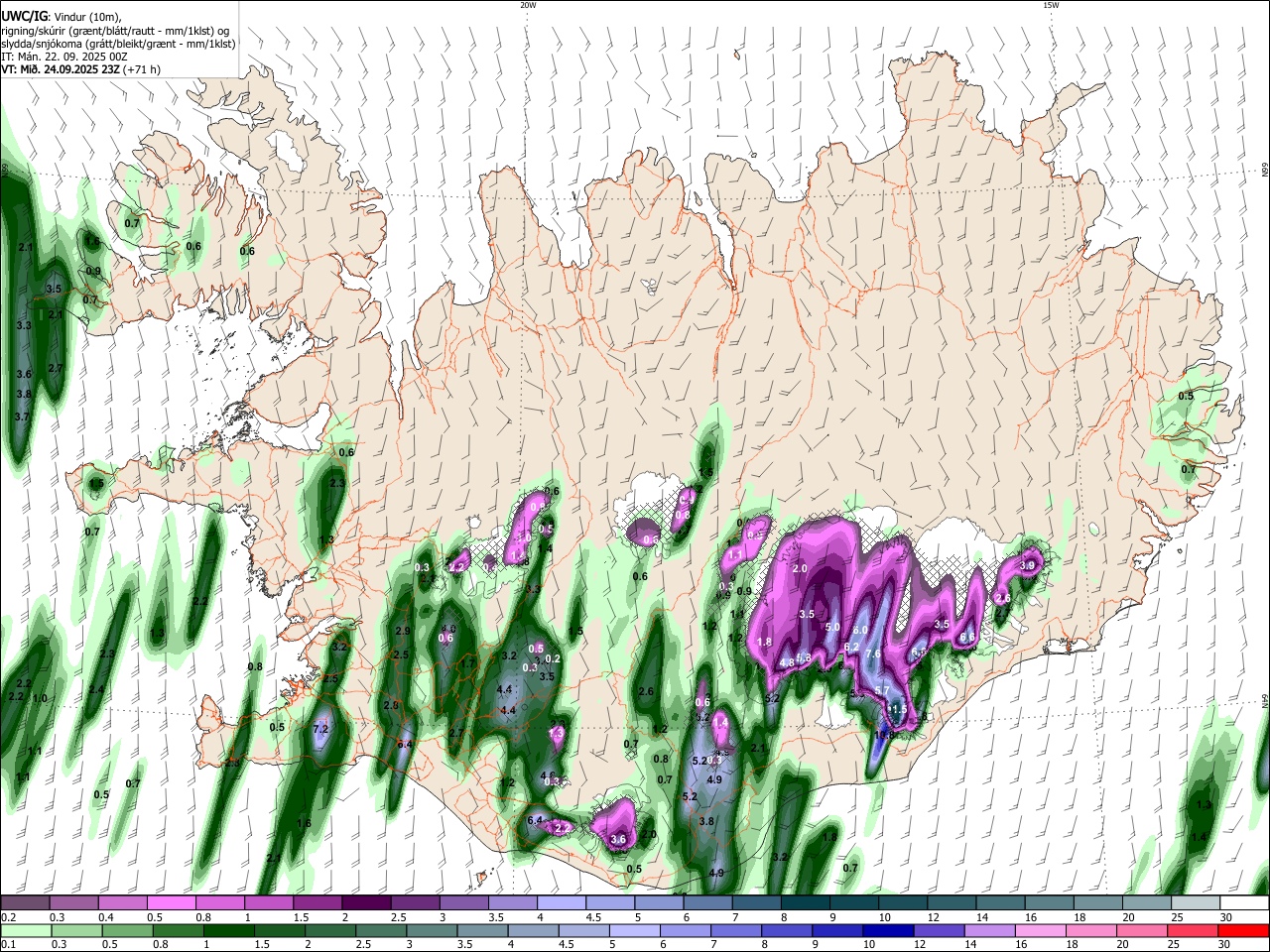Pick the pink rain scale swatch labeled 20
Viewport: 1270px width, 952px height.
point(1141,930)
